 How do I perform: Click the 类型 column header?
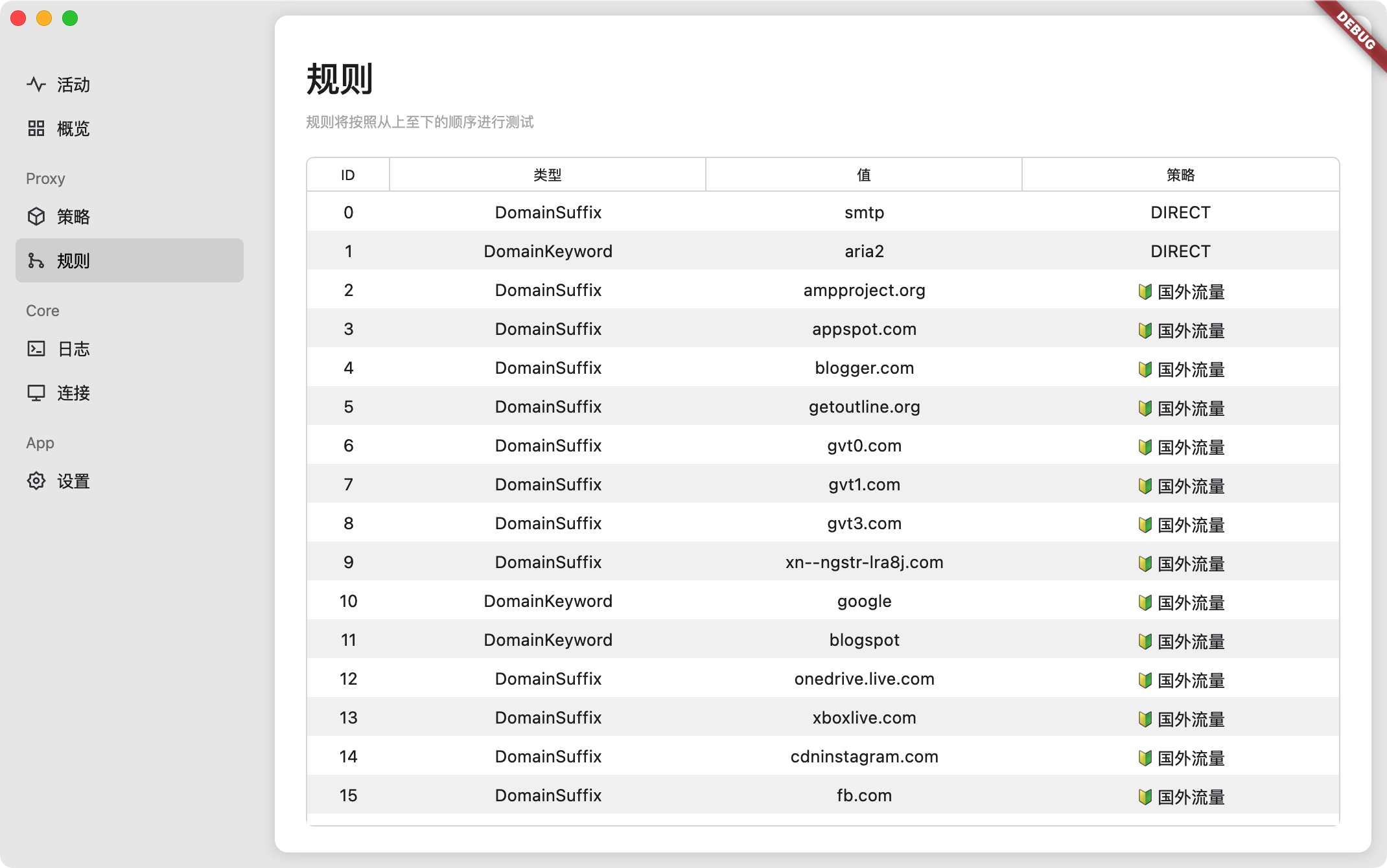point(548,175)
